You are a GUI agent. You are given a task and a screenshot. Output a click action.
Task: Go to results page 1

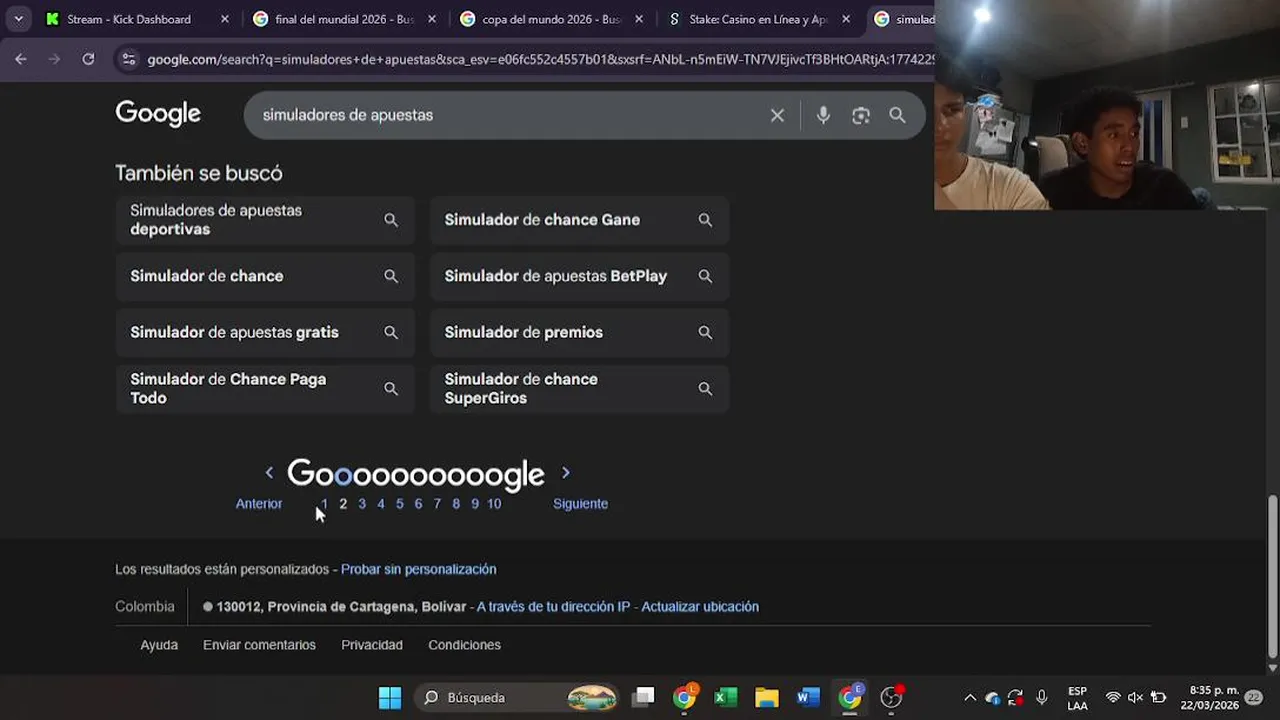pyautogui.click(x=324, y=504)
